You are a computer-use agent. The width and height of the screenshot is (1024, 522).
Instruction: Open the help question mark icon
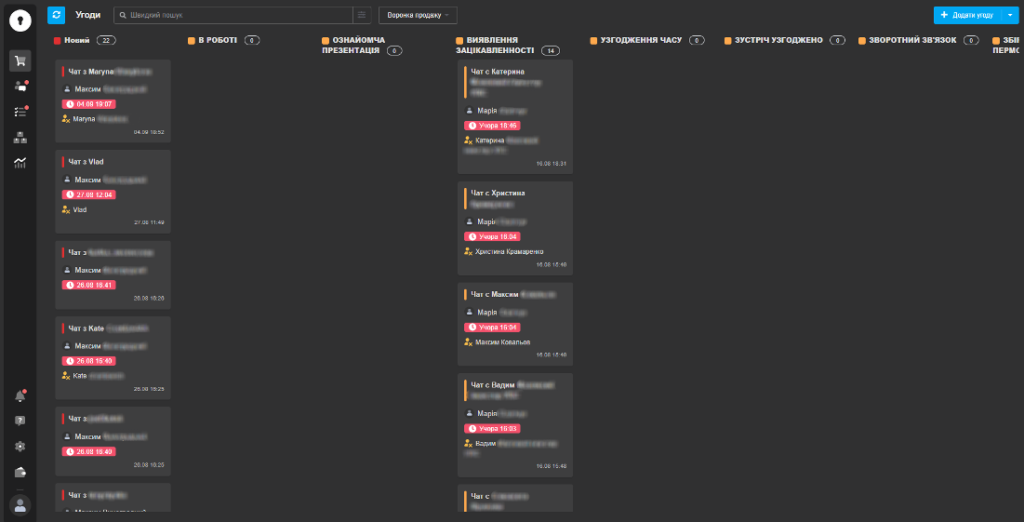tap(20, 421)
